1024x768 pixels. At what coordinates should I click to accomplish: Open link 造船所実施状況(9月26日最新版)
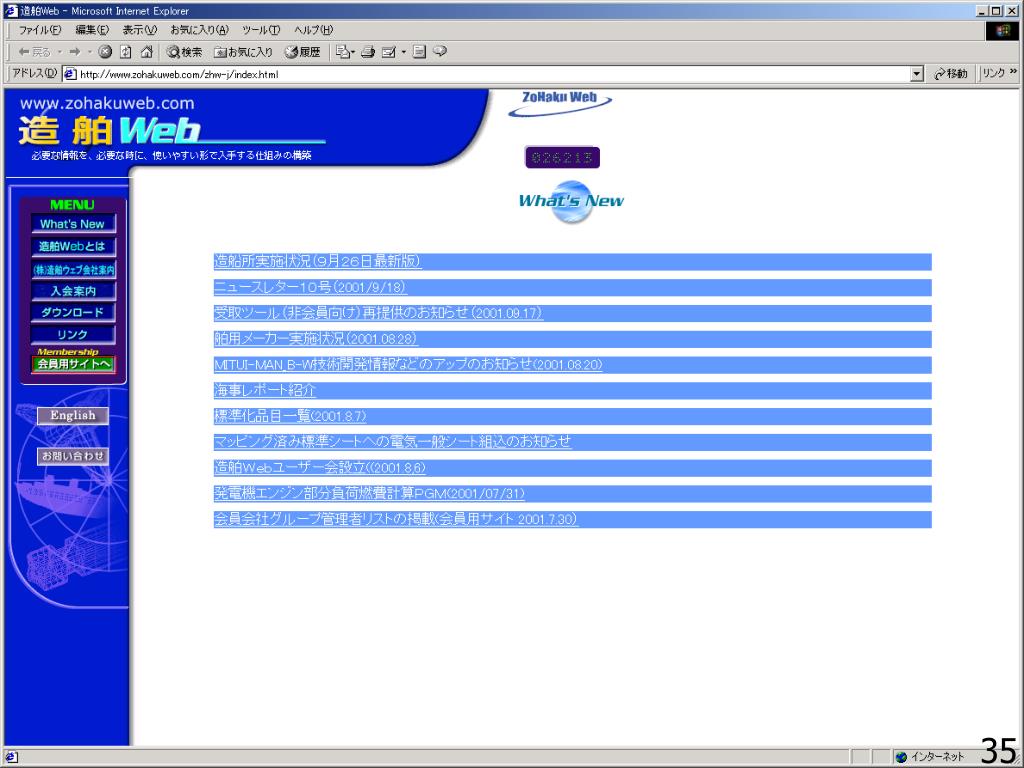click(x=317, y=261)
